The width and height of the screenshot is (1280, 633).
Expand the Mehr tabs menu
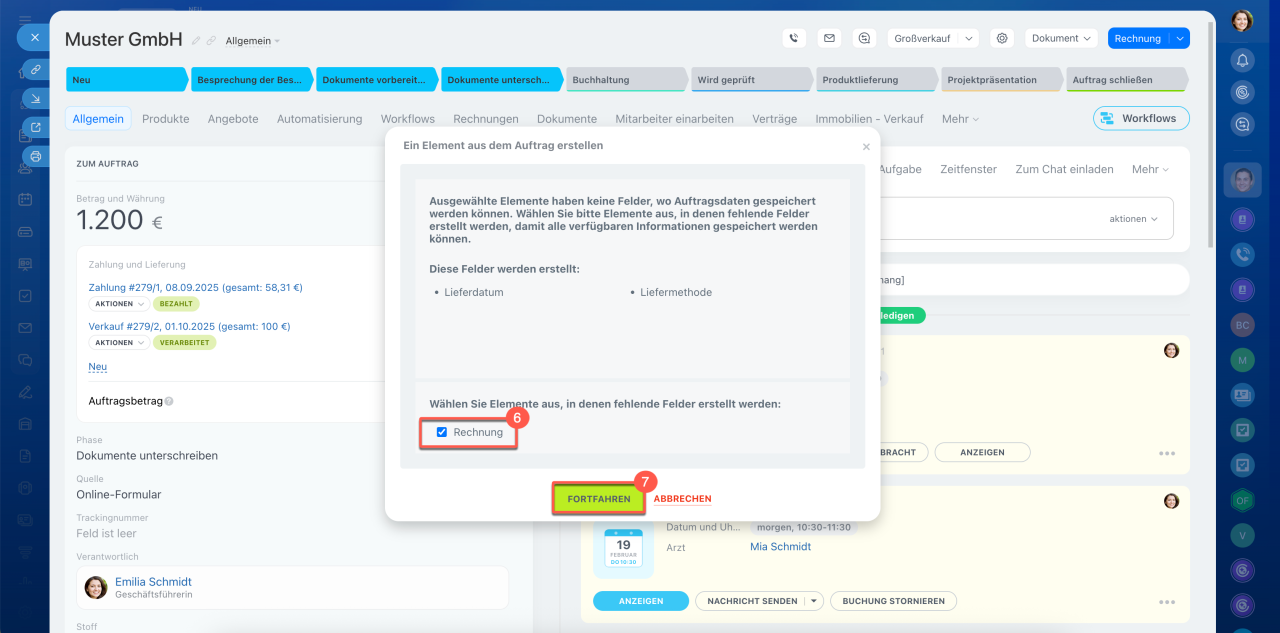pyautogui.click(x=960, y=119)
